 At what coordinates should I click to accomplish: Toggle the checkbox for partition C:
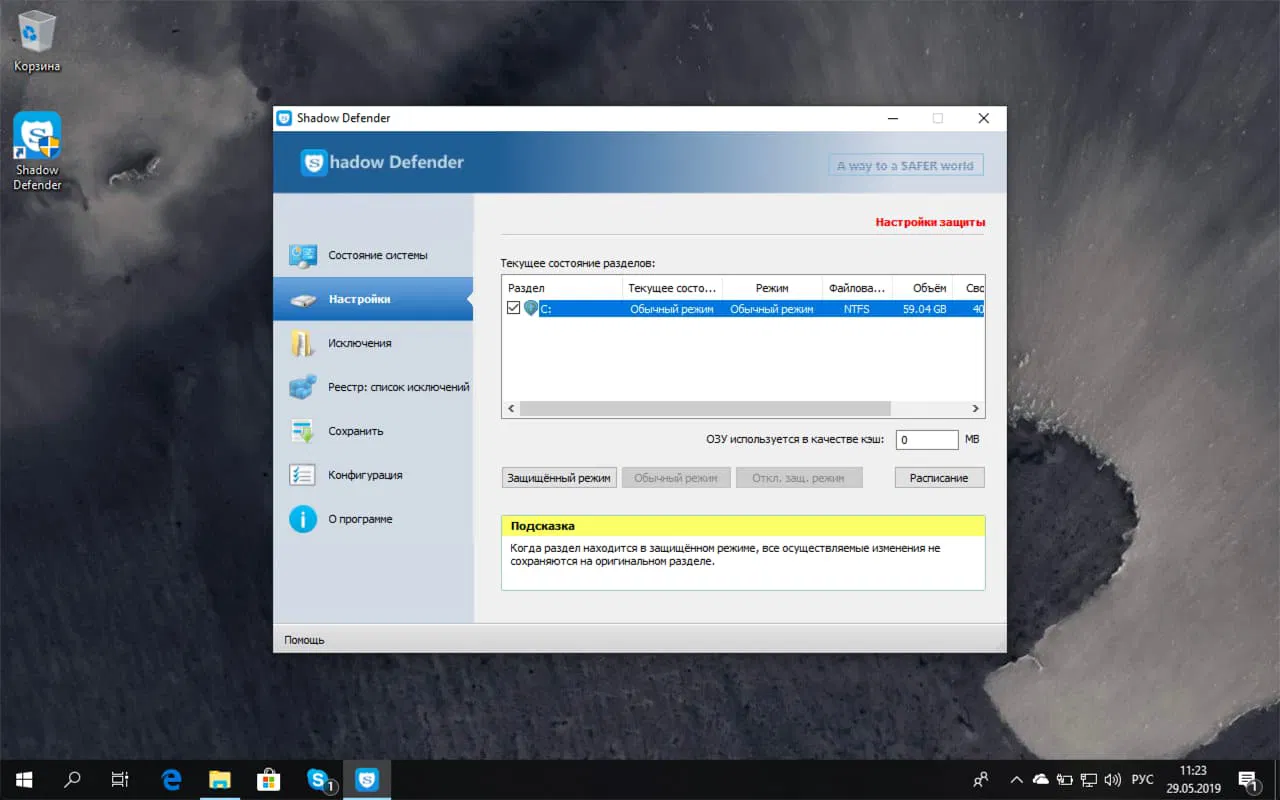tap(514, 309)
